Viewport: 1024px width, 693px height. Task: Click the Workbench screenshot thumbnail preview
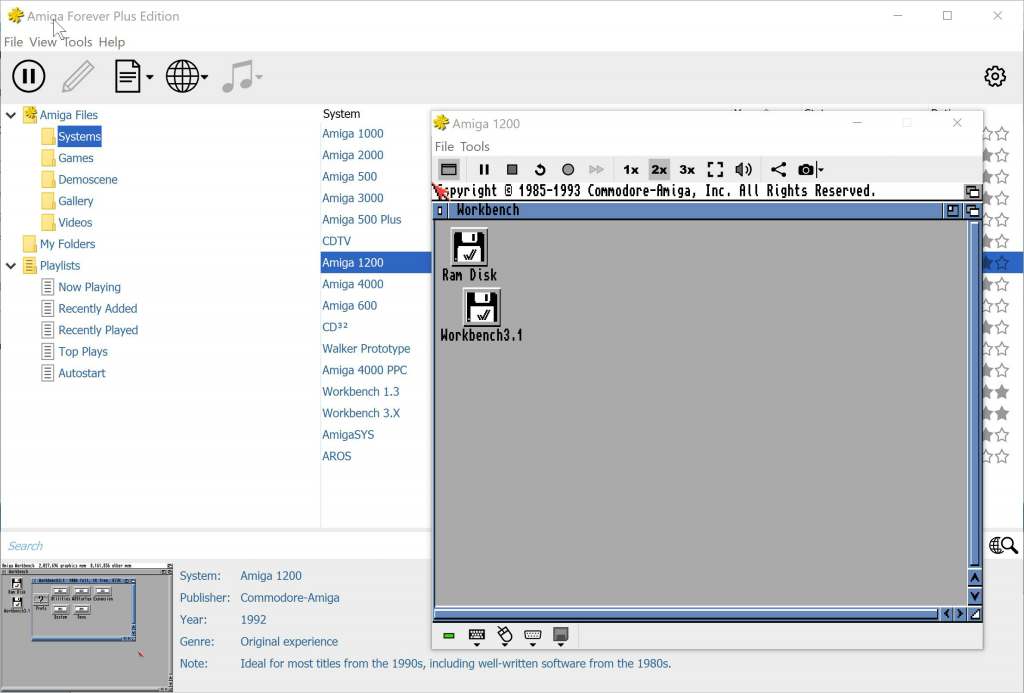pyautogui.click(x=86, y=626)
